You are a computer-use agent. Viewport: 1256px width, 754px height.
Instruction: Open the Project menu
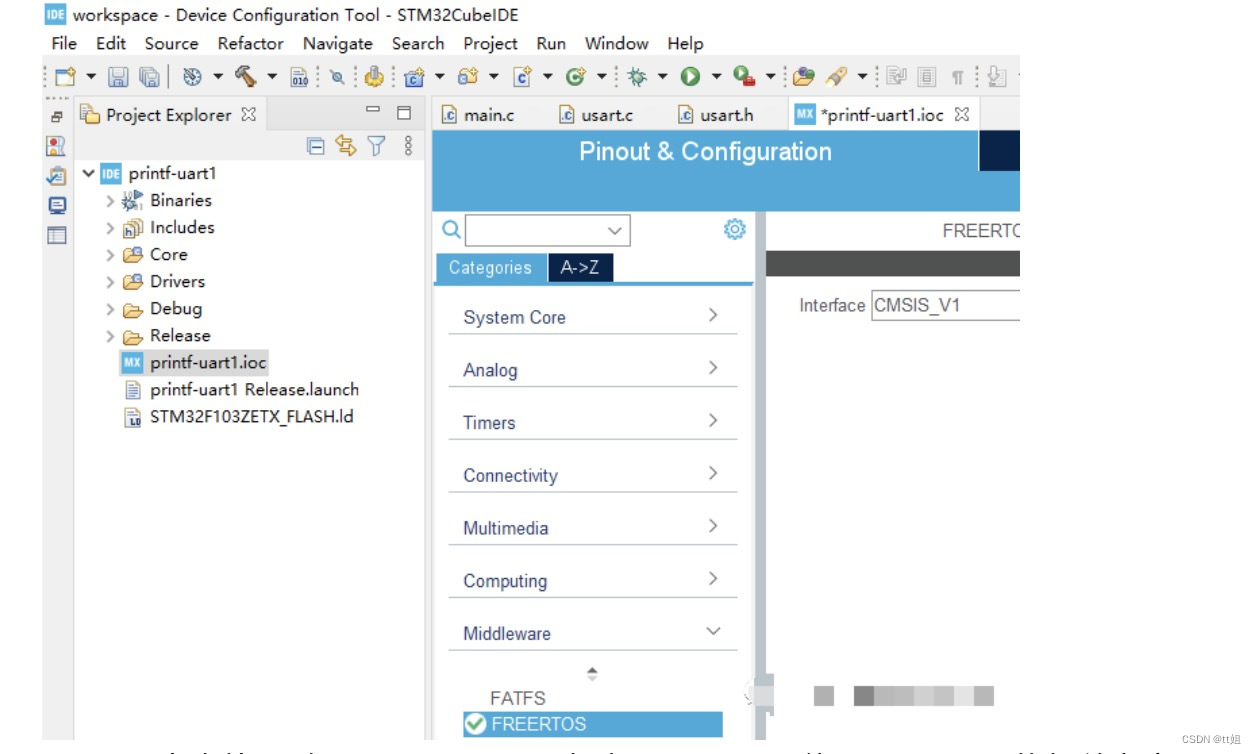pyautogui.click(x=490, y=43)
